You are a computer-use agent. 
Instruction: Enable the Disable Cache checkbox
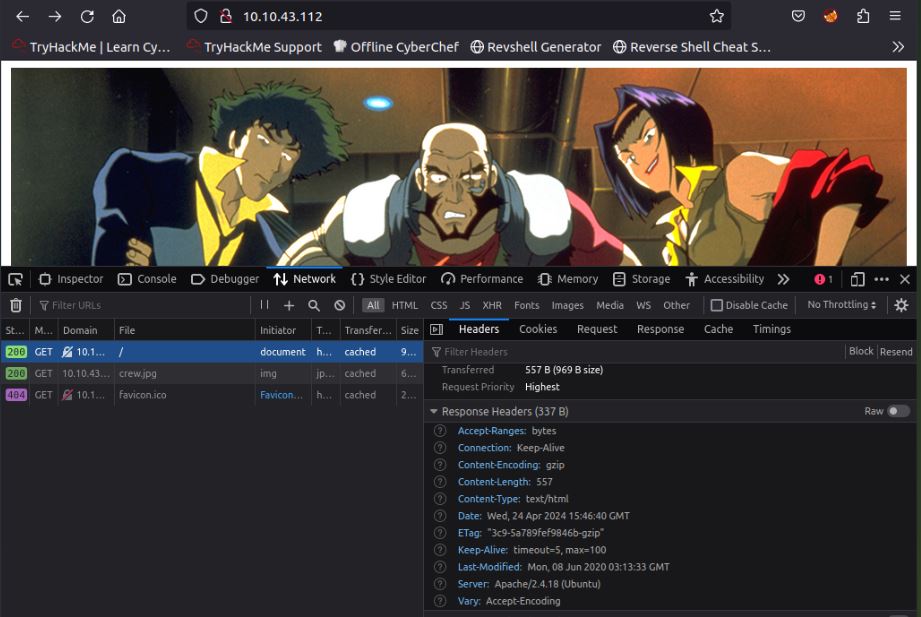pyautogui.click(x=717, y=305)
